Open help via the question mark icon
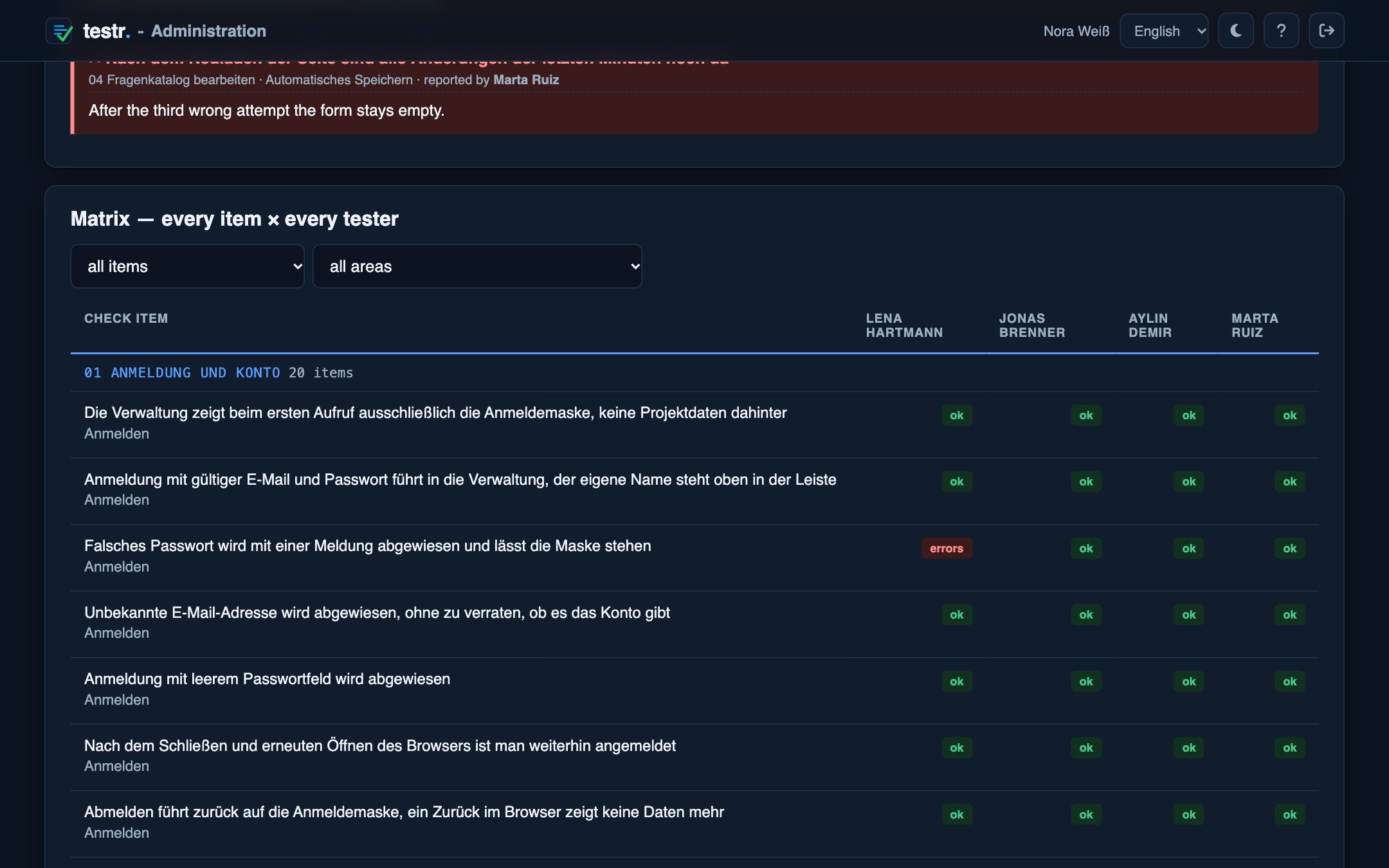The height and width of the screenshot is (868, 1389). 1281,31
